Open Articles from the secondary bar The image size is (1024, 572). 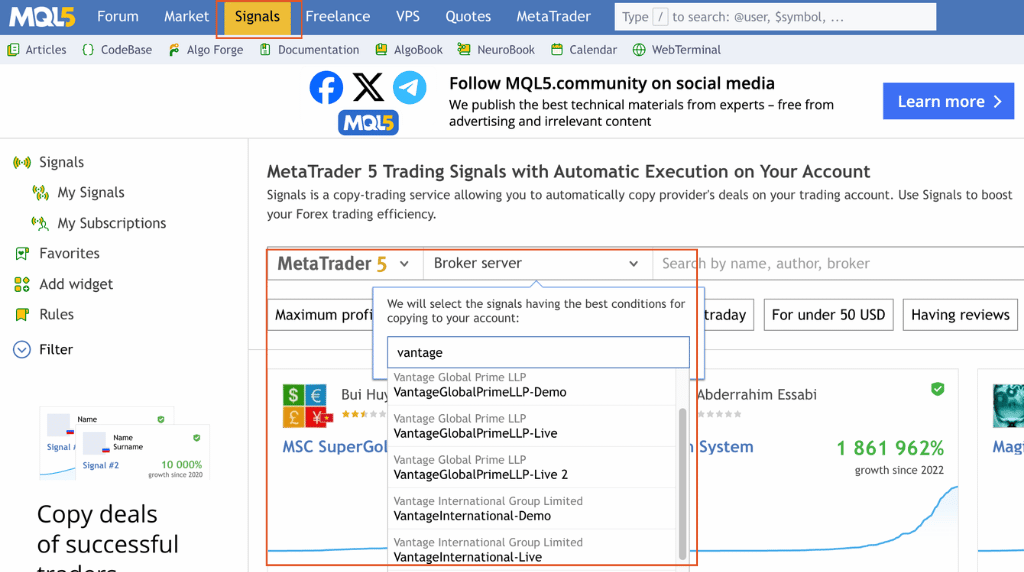pos(46,50)
